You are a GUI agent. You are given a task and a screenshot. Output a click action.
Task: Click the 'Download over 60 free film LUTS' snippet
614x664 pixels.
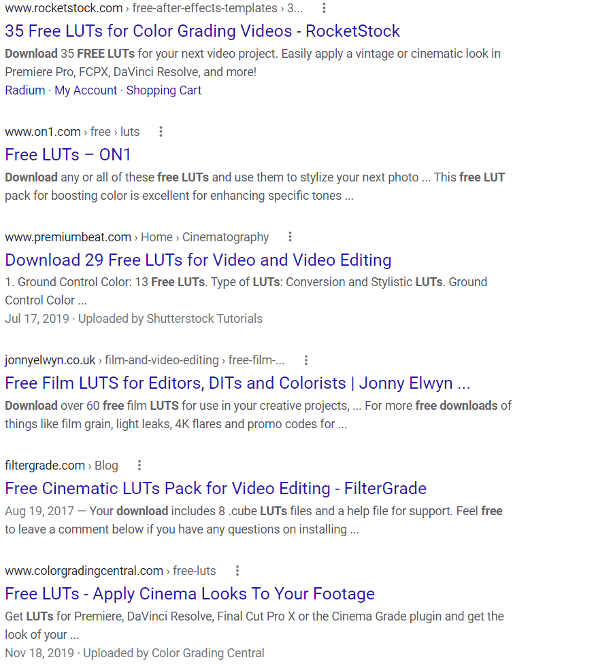(258, 415)
